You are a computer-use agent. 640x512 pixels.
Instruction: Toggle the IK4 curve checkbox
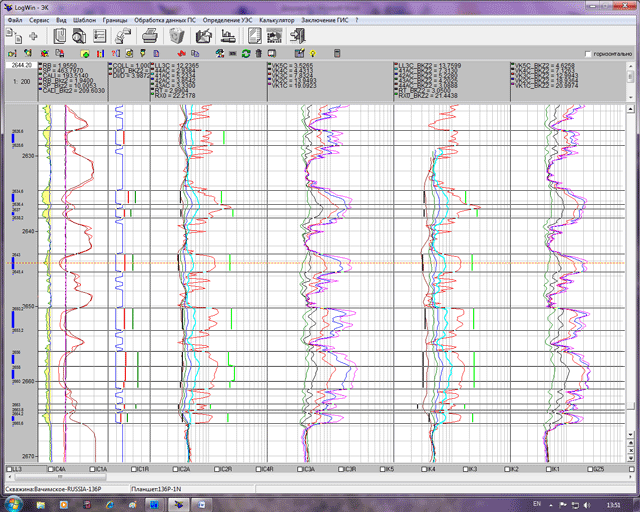coord(424,469)
